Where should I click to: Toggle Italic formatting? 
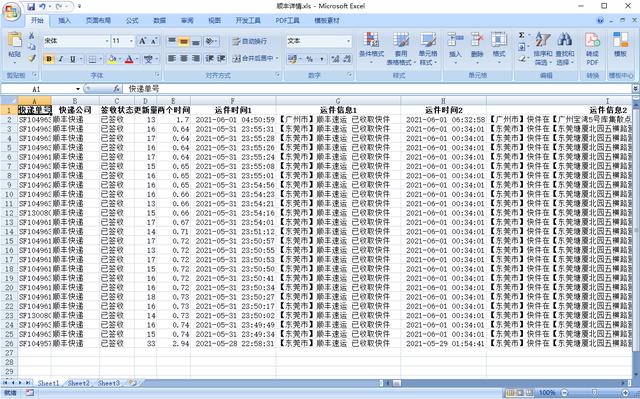[61, 59]
